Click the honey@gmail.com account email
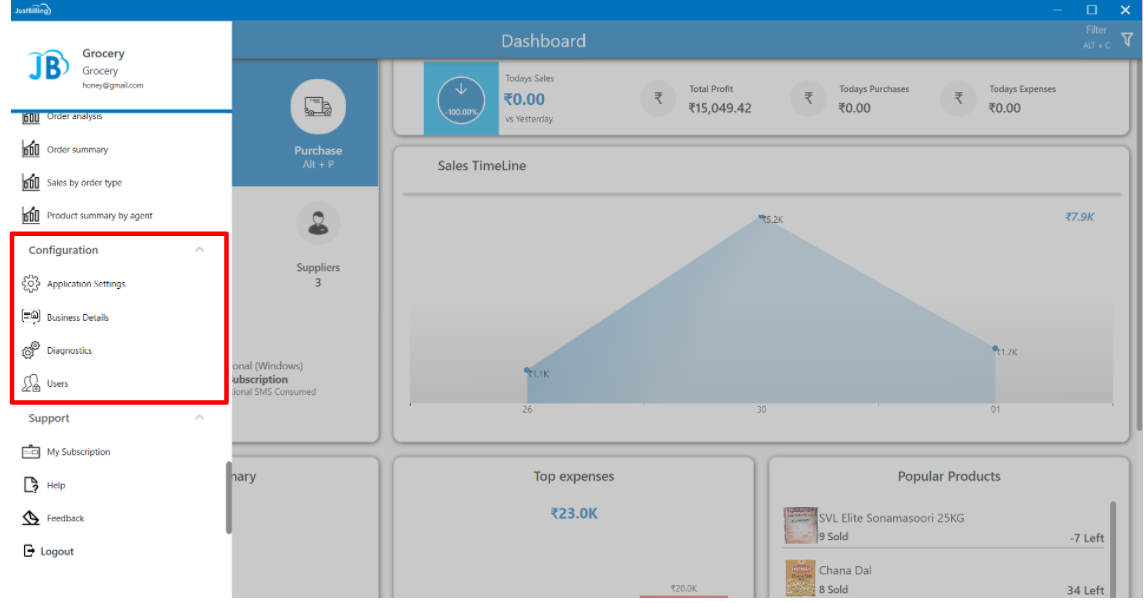 pos(112,86)
